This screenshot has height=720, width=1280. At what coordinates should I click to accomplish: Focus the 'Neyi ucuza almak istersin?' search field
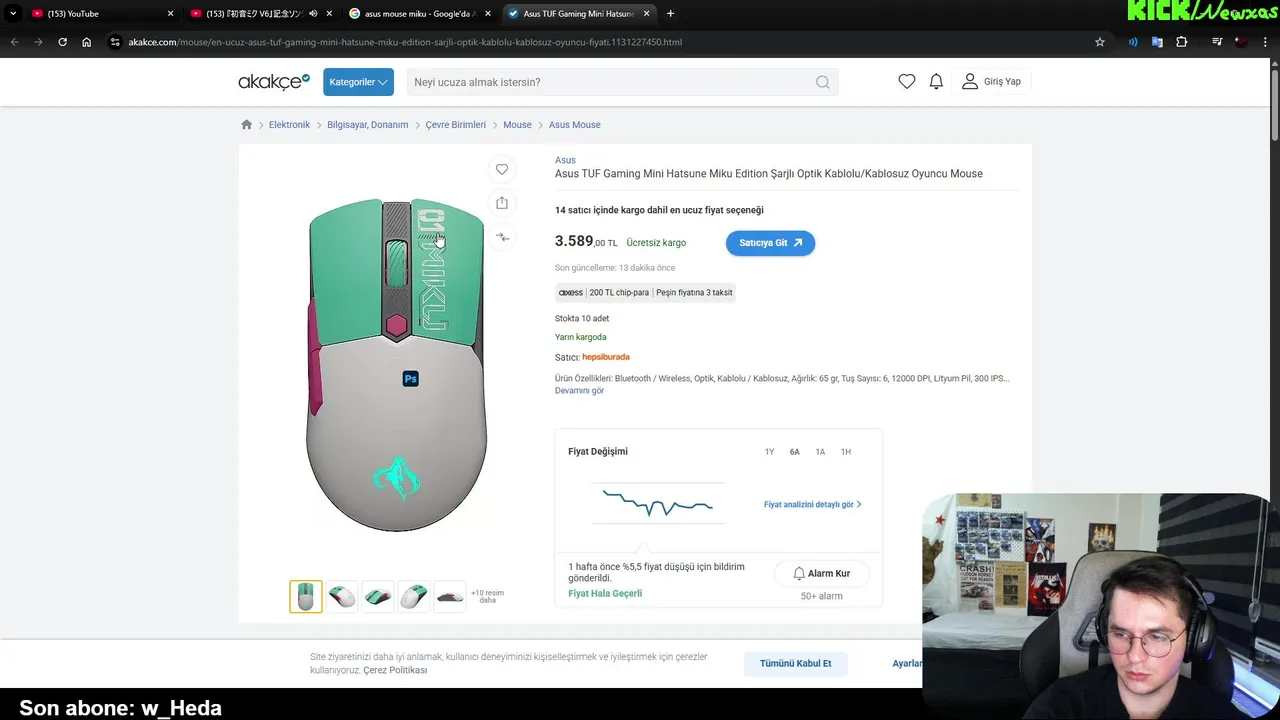pos(622,82)
